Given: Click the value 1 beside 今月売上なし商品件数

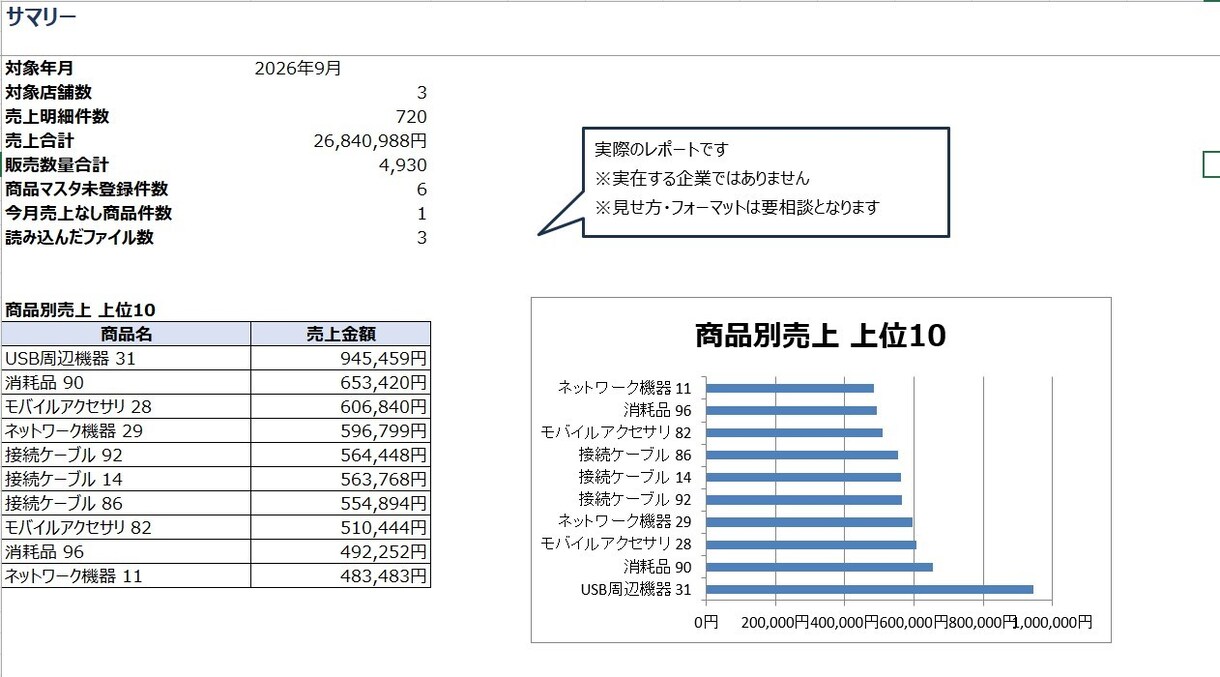Looking at the screenshot, I should pos(422,213).
